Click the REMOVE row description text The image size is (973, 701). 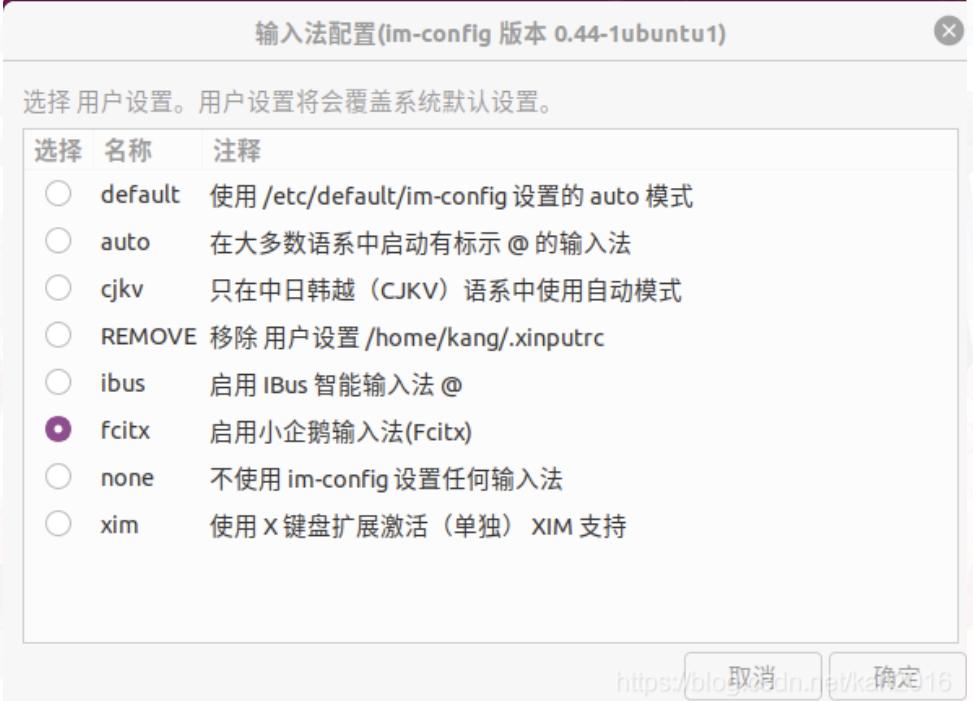[406, 337]
